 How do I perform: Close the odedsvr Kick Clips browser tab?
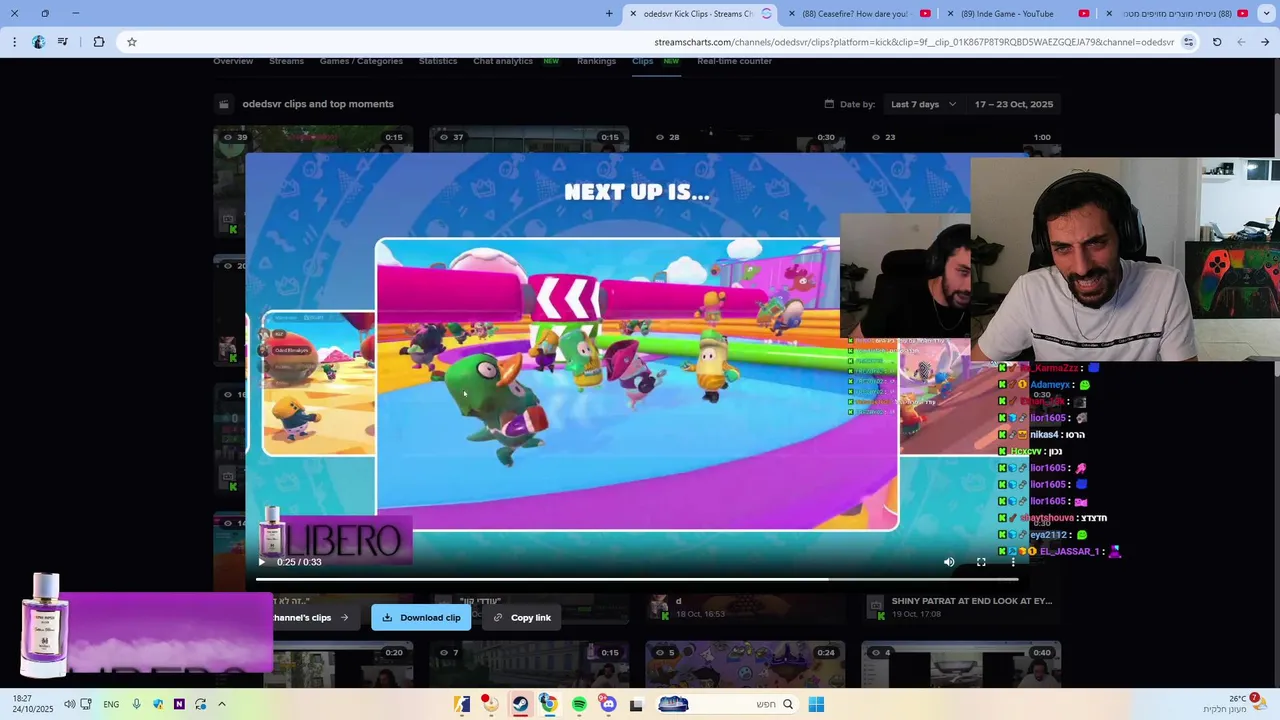pos(633,13)
